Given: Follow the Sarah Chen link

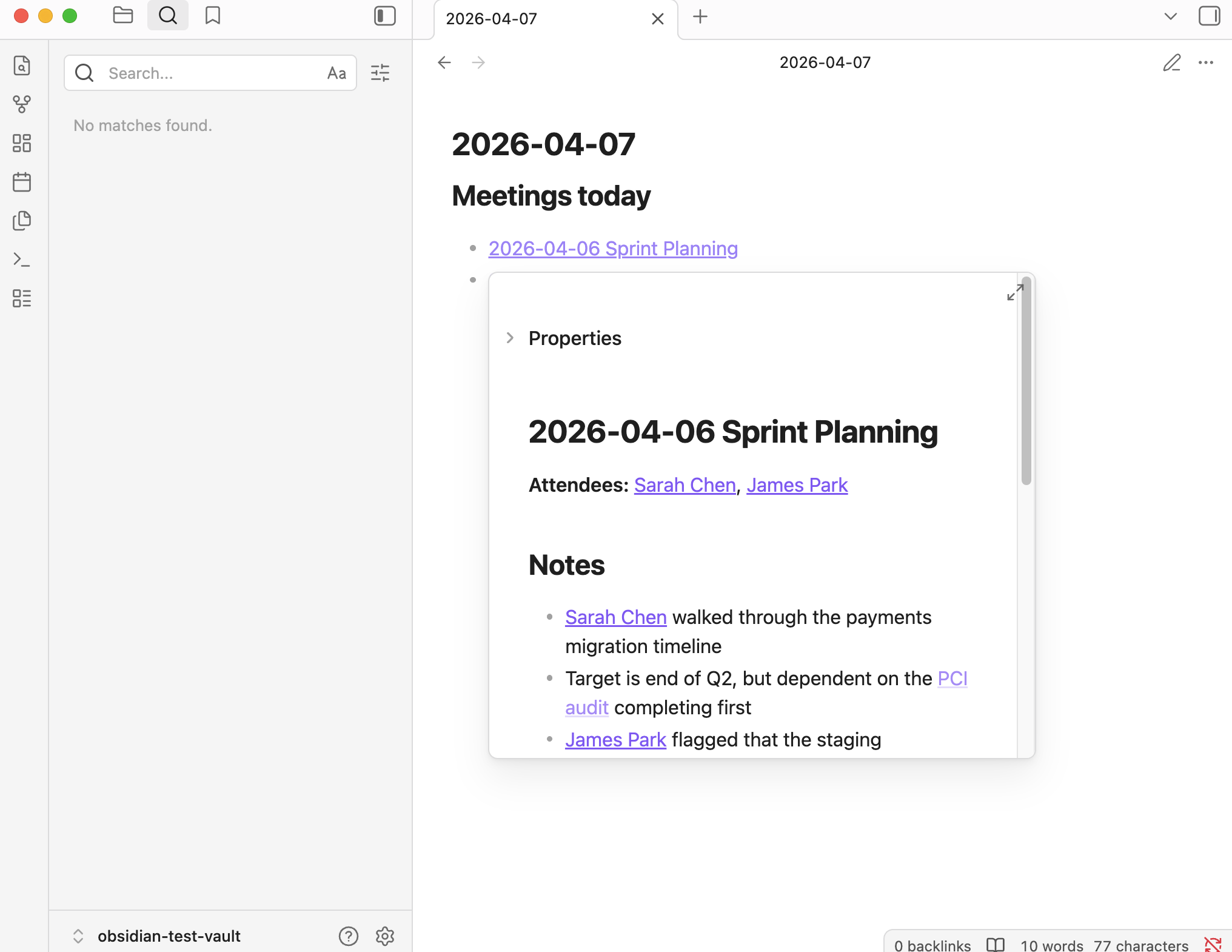Looking at the screenshot, I should pyautogui.click(x=684, y=485).
